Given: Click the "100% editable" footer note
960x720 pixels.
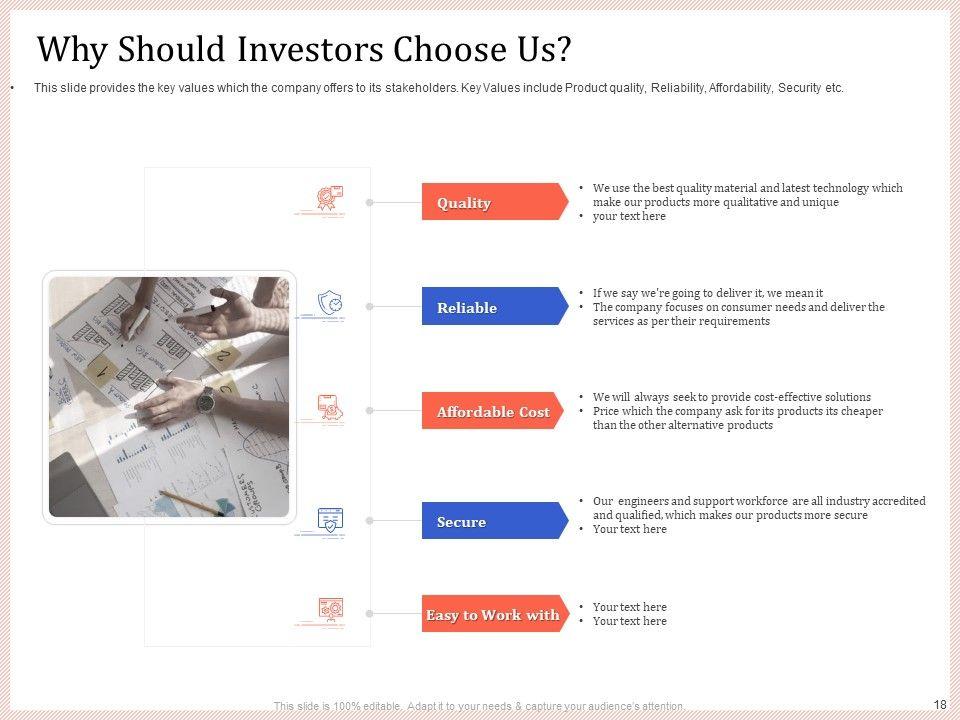Looking at the screenshot, I should pyautogui.click(x=480, y=706).
